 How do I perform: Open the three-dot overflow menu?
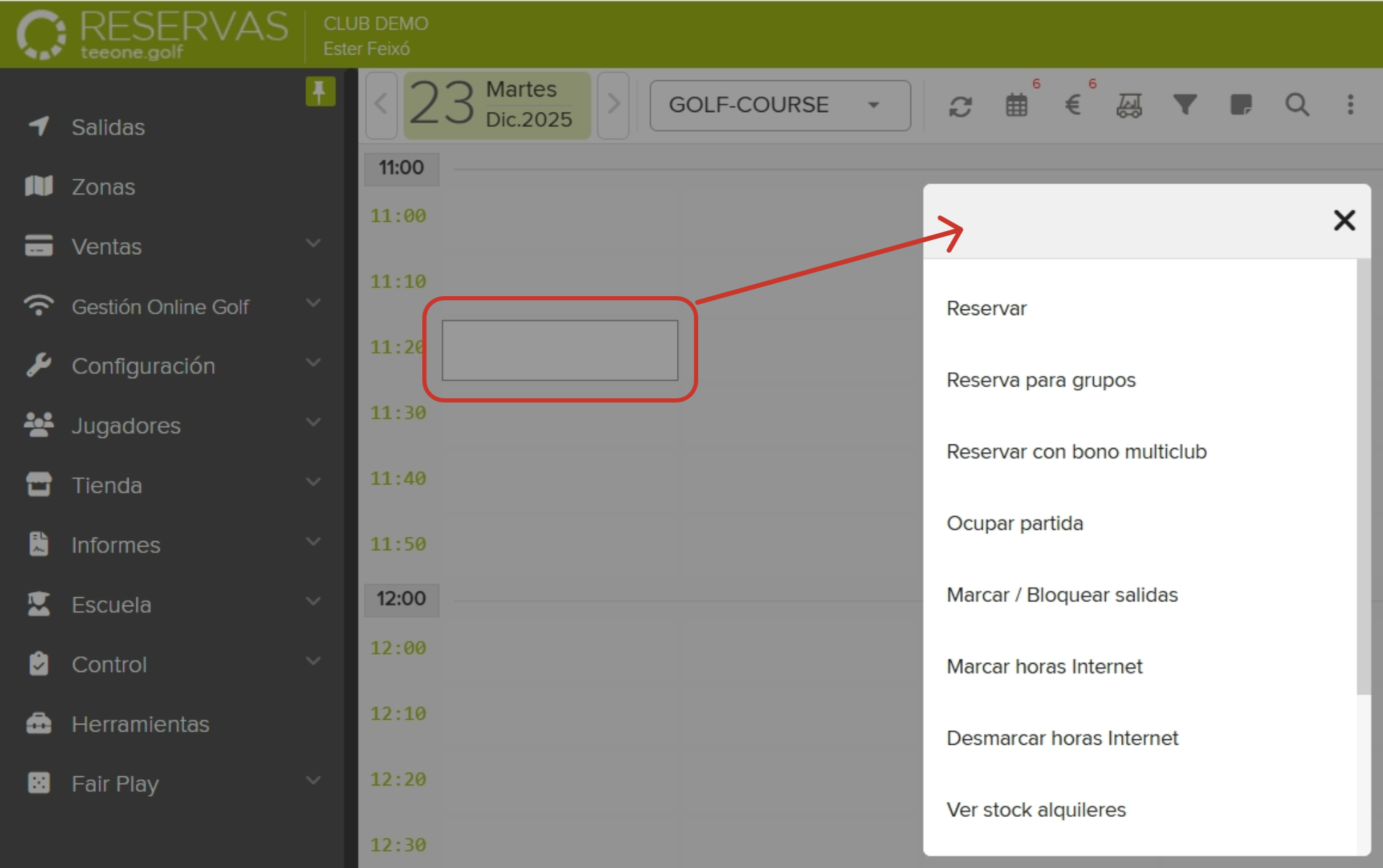[1350, 106]
